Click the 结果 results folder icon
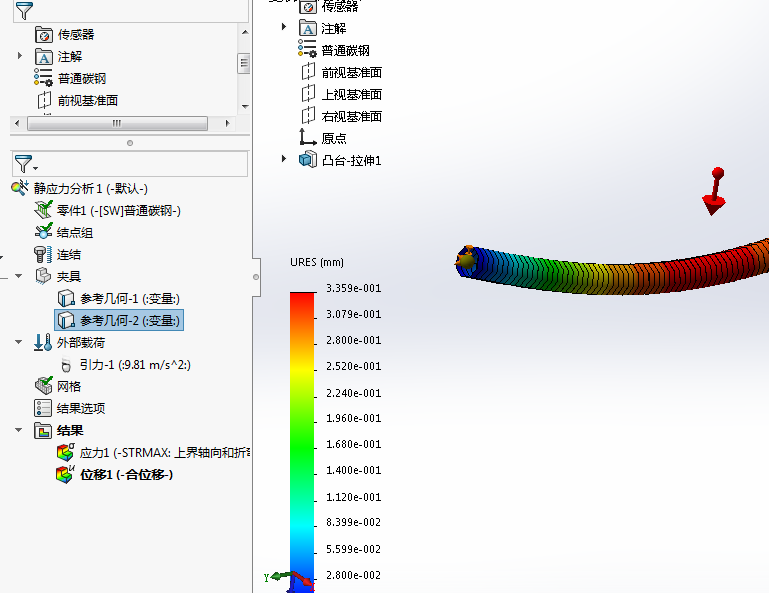The image size is (769, 593). [x=43, y=430]
